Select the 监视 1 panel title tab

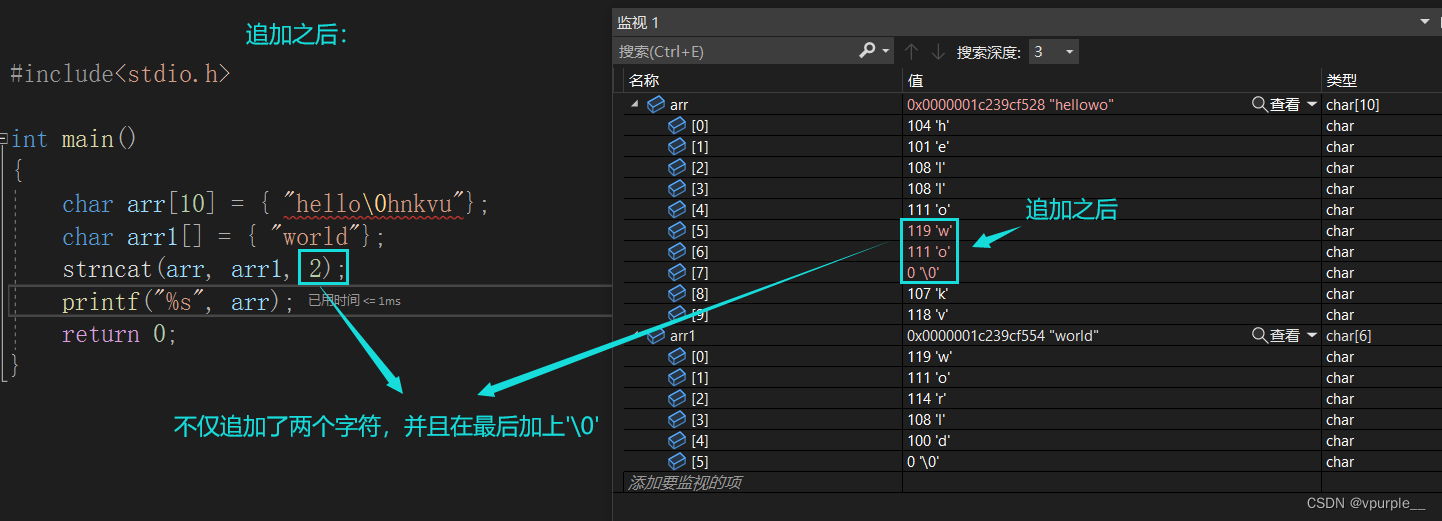pos(638,22)
